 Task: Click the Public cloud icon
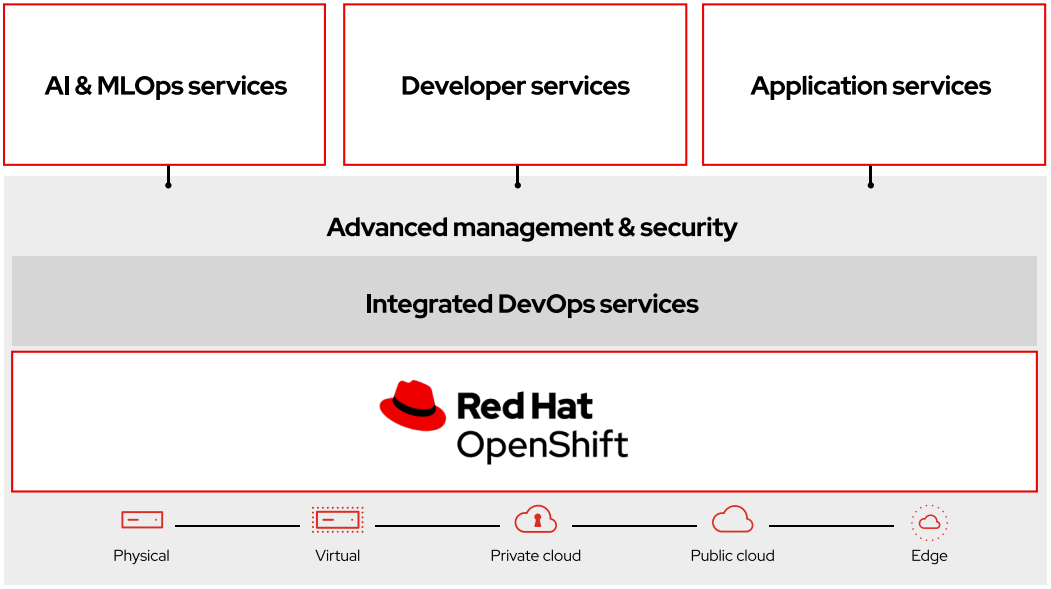pyautogui.click(x=732, y=518)
